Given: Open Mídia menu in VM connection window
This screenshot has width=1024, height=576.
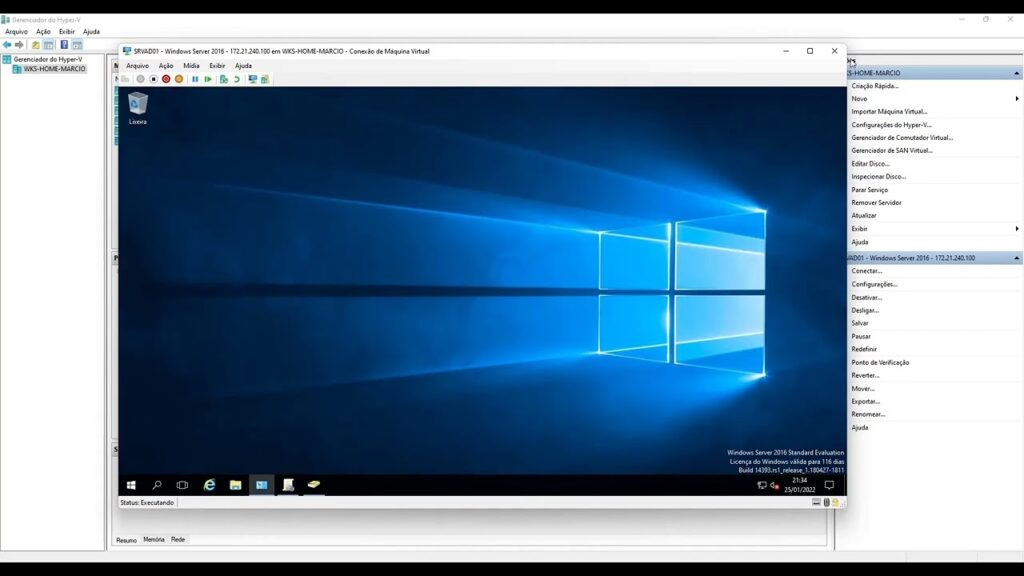Looking at the screenshot, I should pyautogui.click(x=191, y=65).
